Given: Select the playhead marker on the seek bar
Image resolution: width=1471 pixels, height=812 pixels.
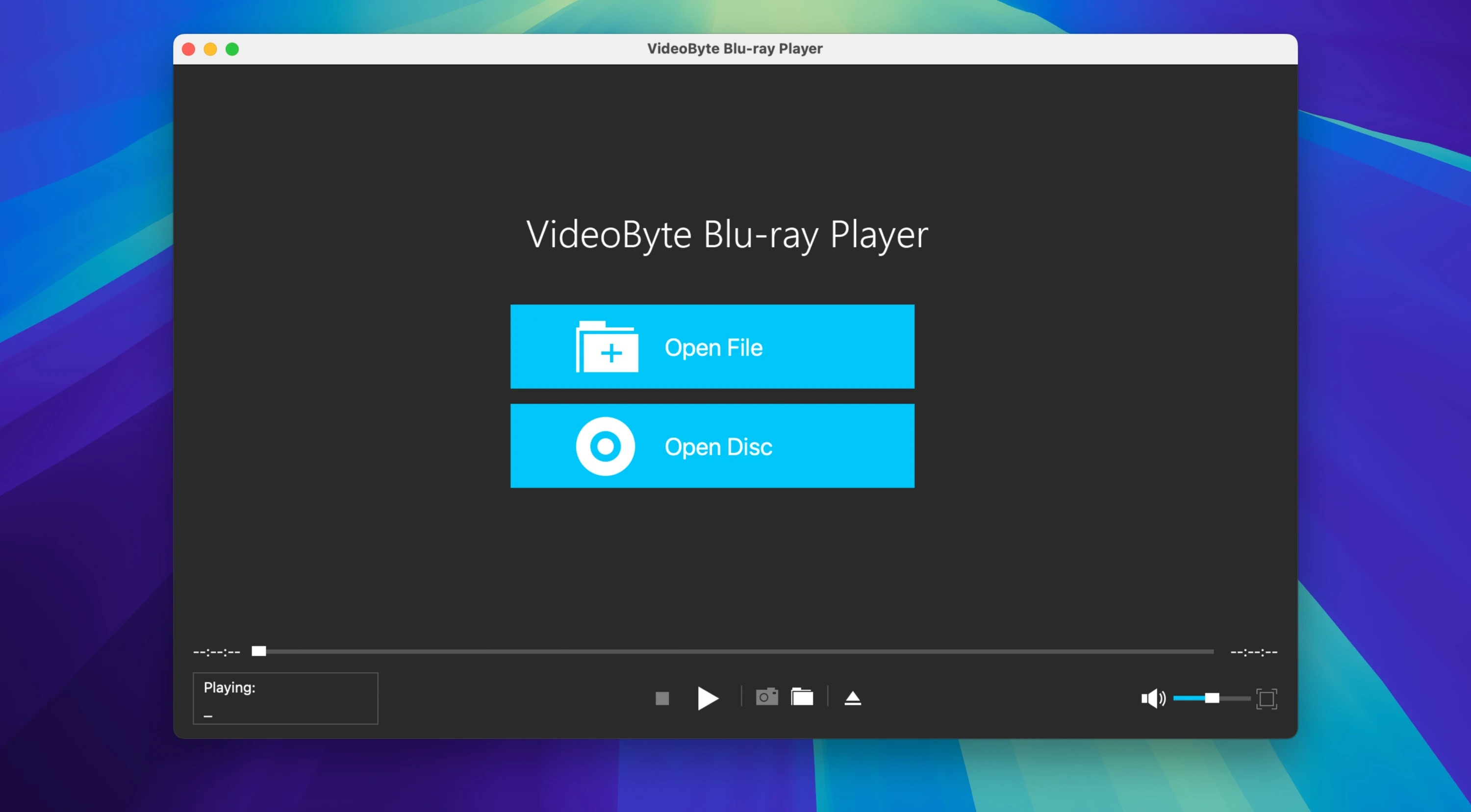Looking at the screenshot, I should (x=260, y=651).
